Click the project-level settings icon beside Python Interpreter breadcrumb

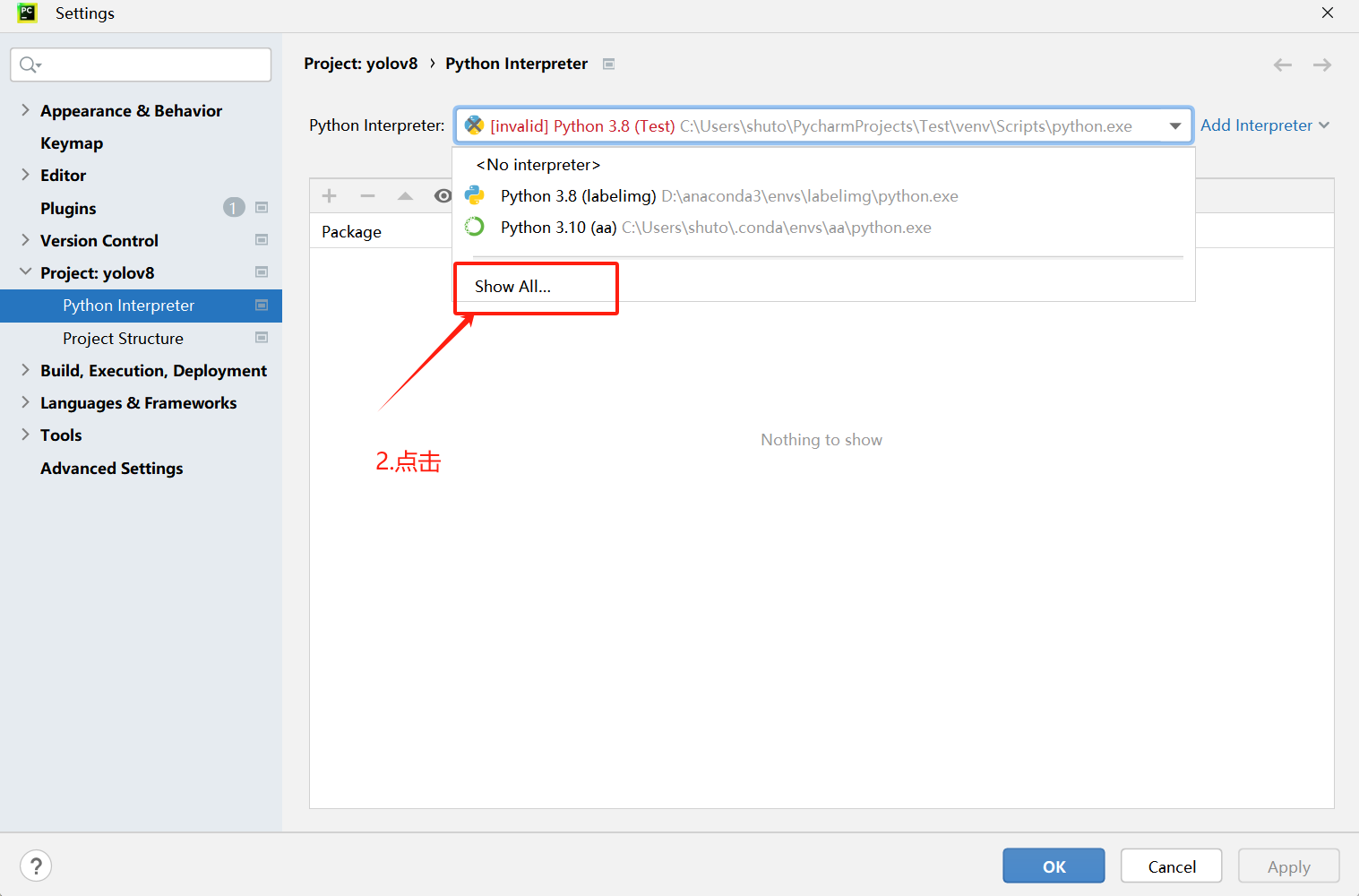[609, 64]
